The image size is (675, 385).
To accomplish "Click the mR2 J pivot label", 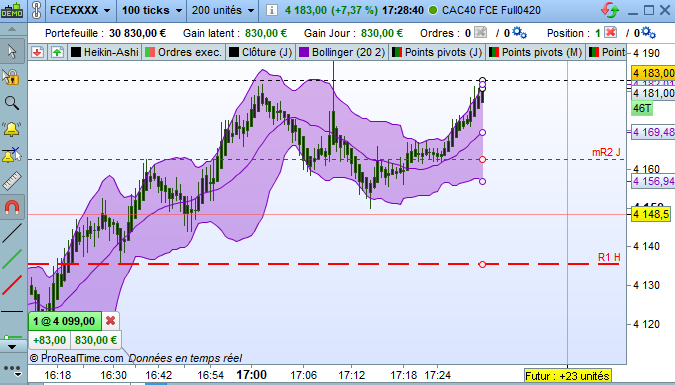I will (606, 152).
